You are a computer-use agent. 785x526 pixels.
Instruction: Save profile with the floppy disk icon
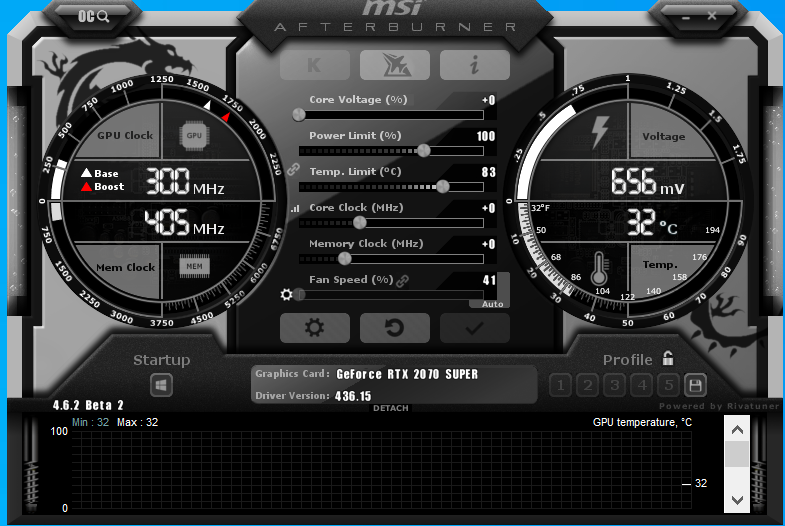pyautogui.click(x=695, y=385)
